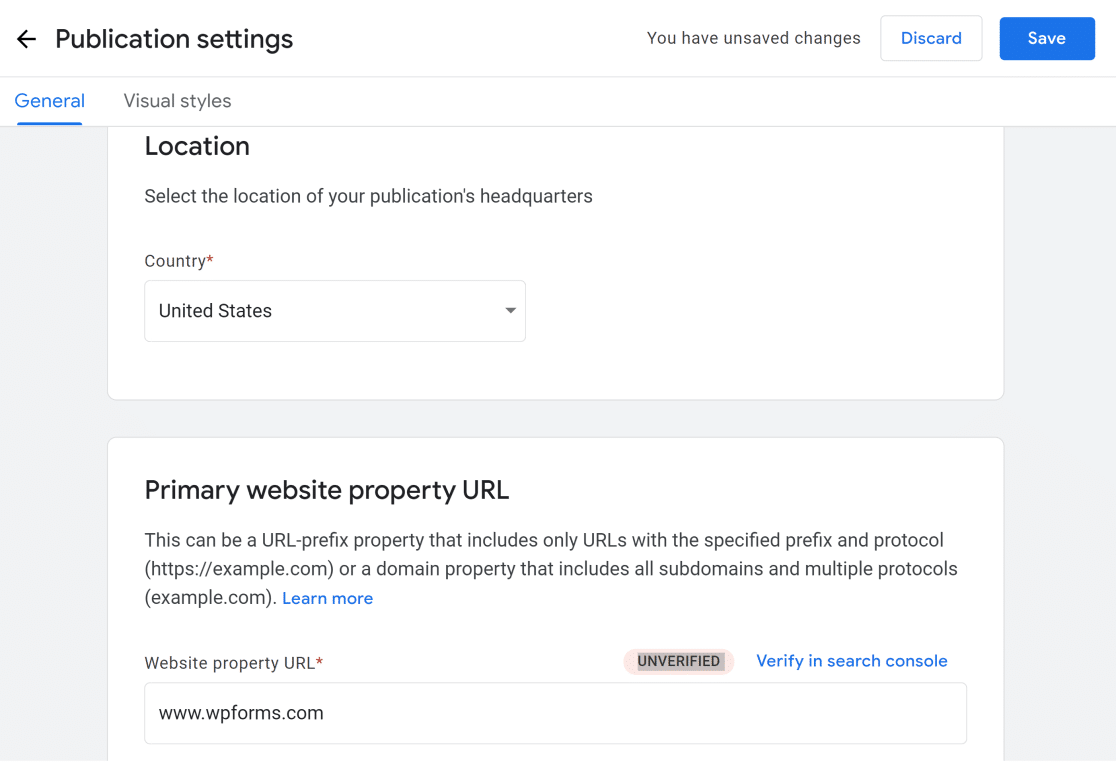Click the Publication settings page title

[174, 39]
